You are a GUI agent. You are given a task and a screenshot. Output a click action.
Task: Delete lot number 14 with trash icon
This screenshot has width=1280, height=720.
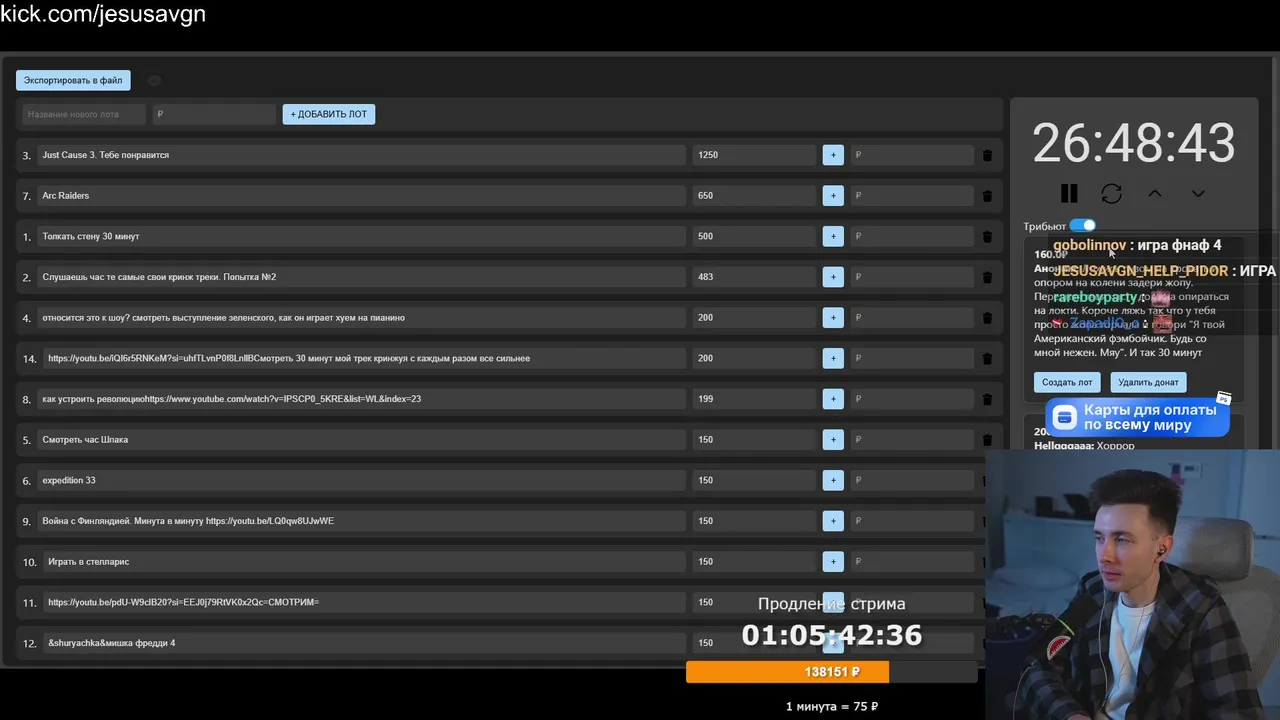[x=987, y=358]
